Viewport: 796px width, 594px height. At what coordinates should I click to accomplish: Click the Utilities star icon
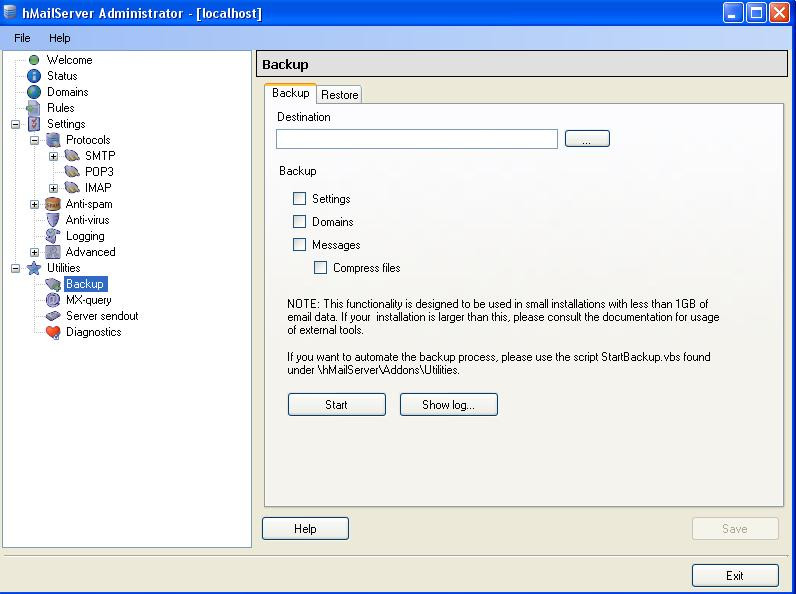coord(34,268)
